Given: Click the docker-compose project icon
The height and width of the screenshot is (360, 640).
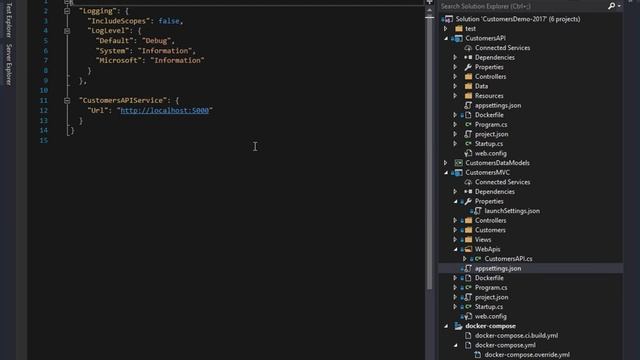Looking at the screenshot, I should point(458,326).
